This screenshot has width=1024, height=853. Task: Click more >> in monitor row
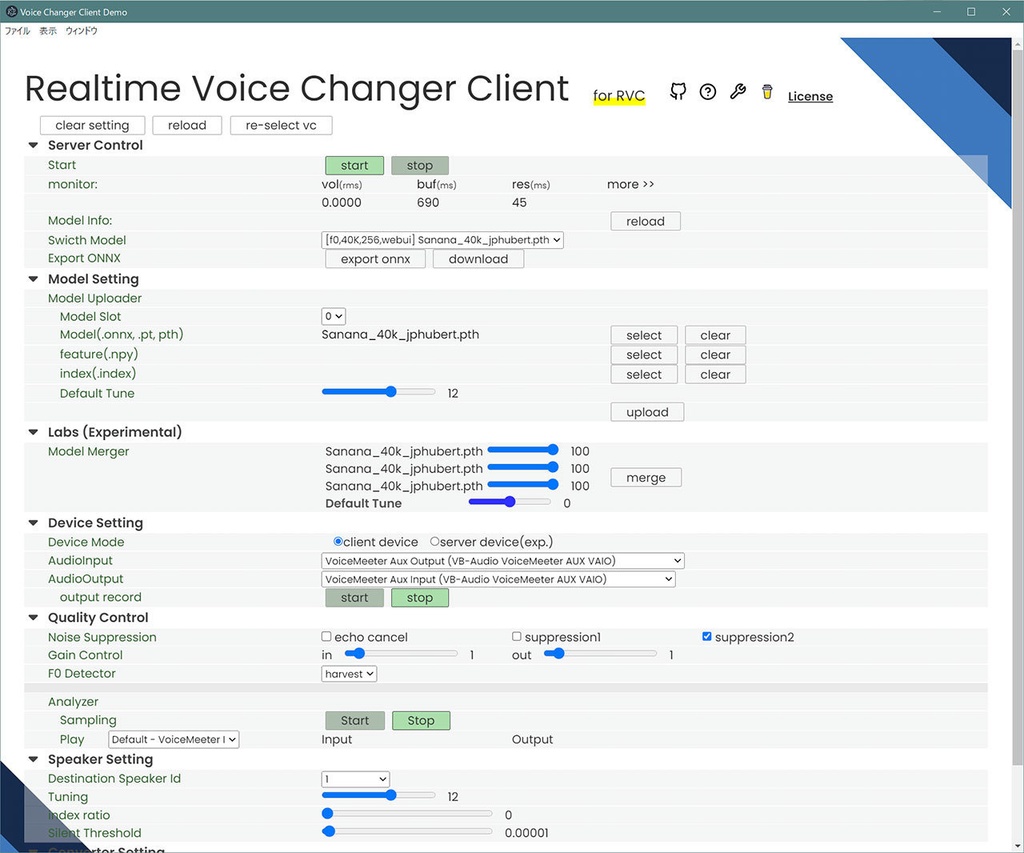630,184
